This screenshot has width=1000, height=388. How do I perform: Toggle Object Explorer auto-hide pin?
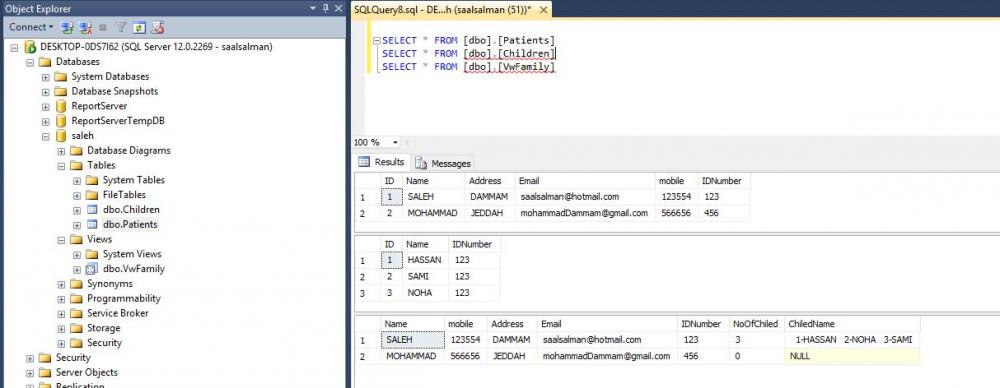[x=325, y=8]
